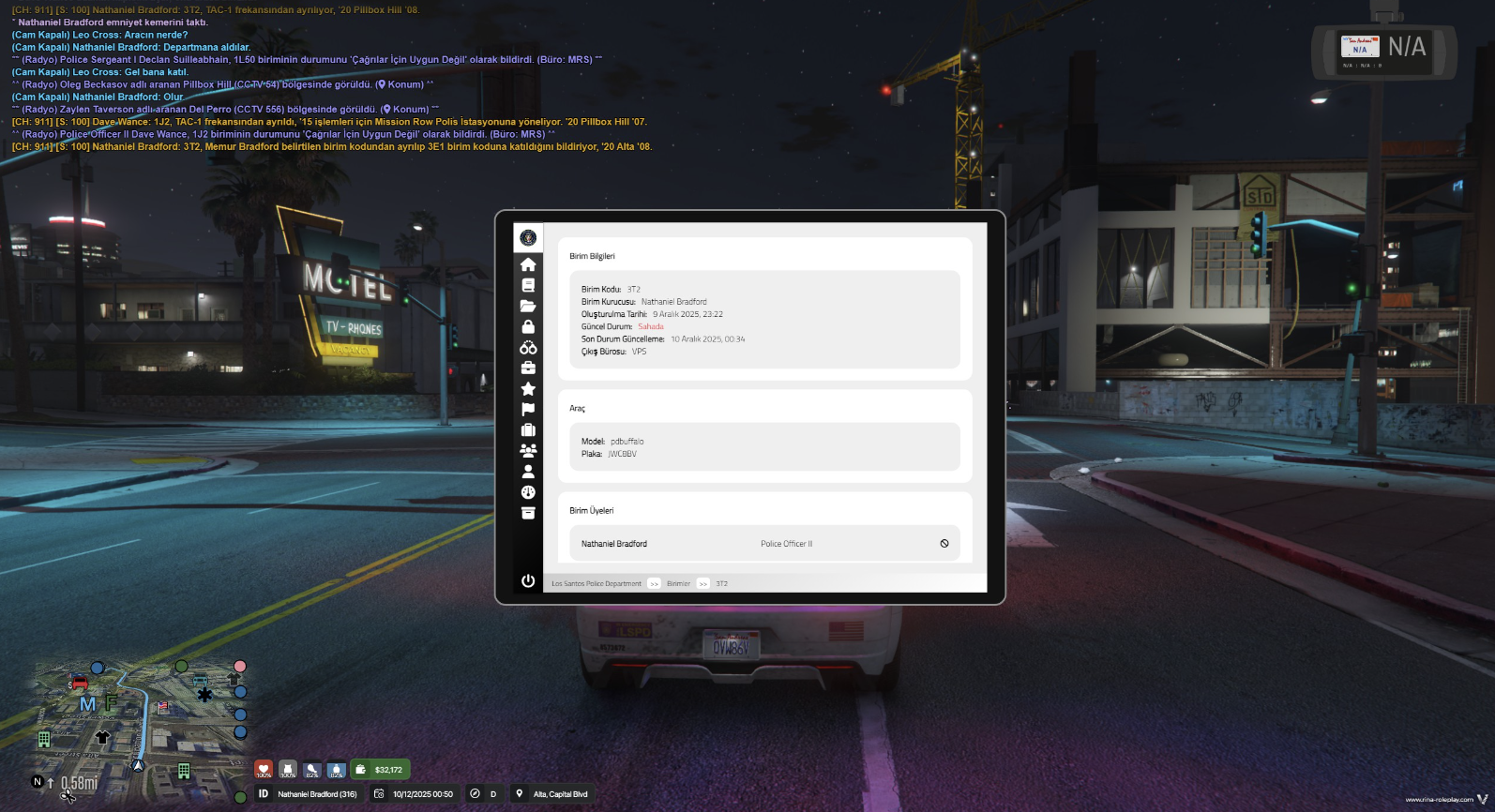Navigate to the Birimler breadcrumb
This screenshot has height=812, width=1495.
pos(678,583)
